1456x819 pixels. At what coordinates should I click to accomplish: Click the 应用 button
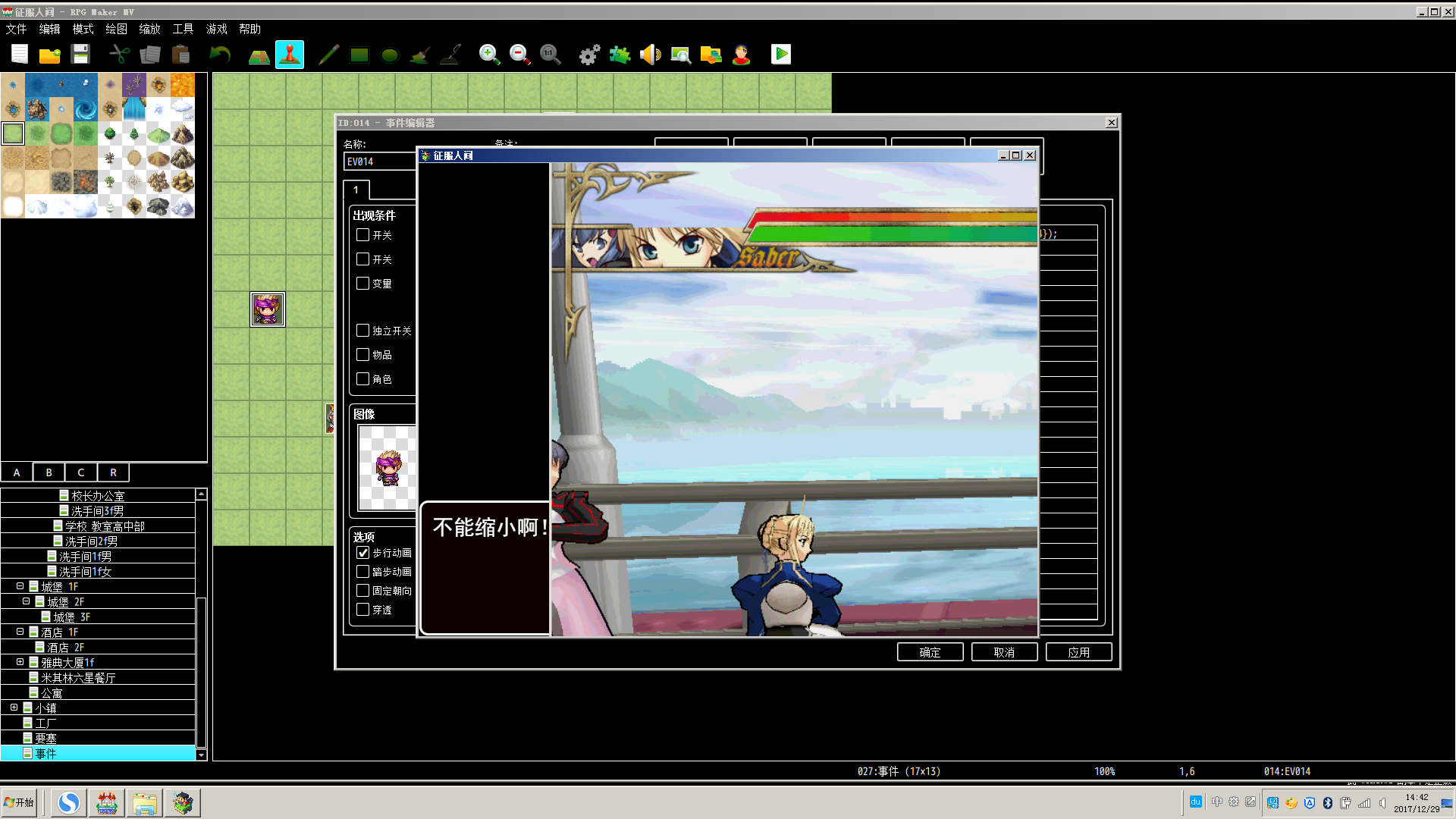(x=1078, y=652)
